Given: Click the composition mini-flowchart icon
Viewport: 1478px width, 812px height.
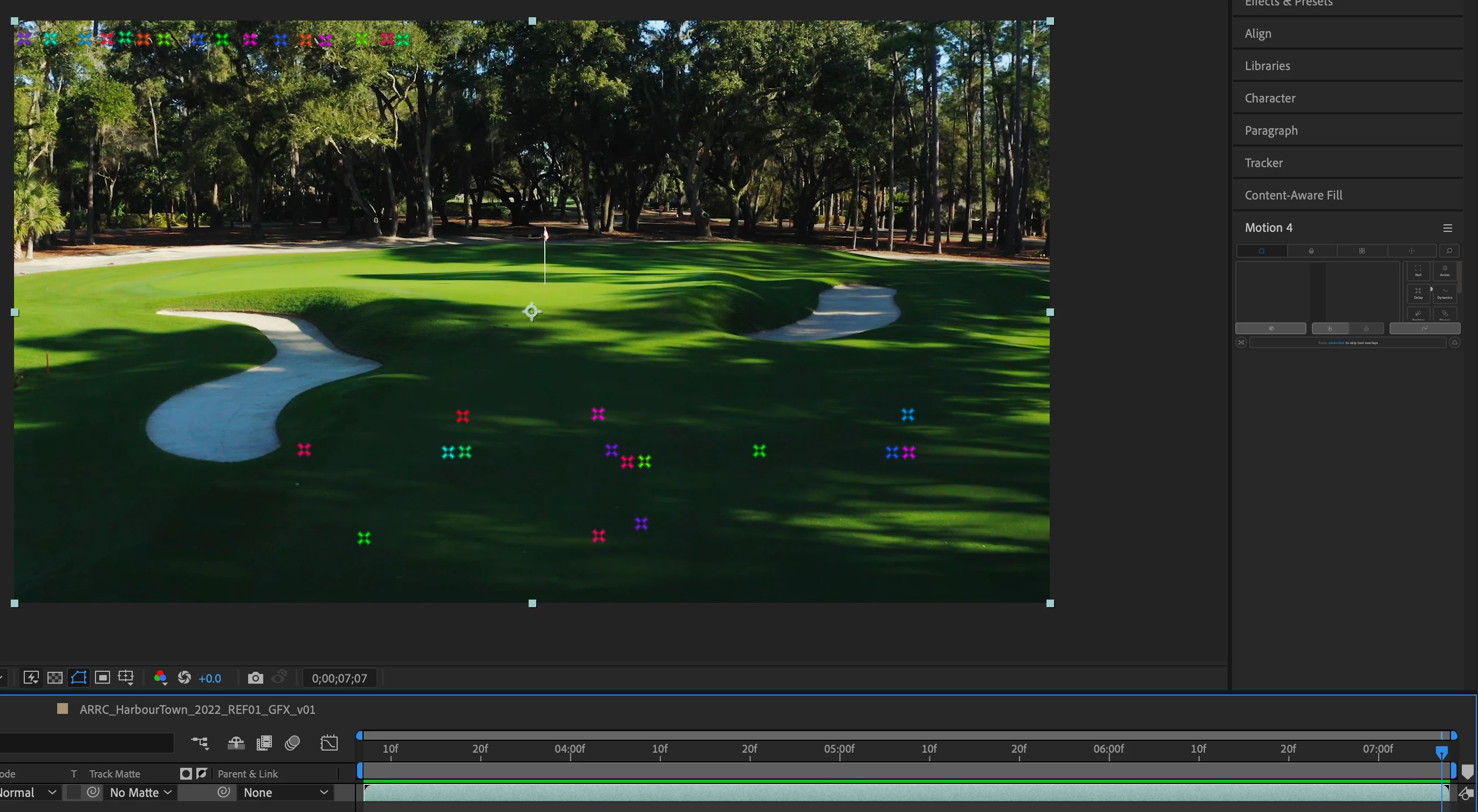Looking at the screenshot, I should coord(200,743).
